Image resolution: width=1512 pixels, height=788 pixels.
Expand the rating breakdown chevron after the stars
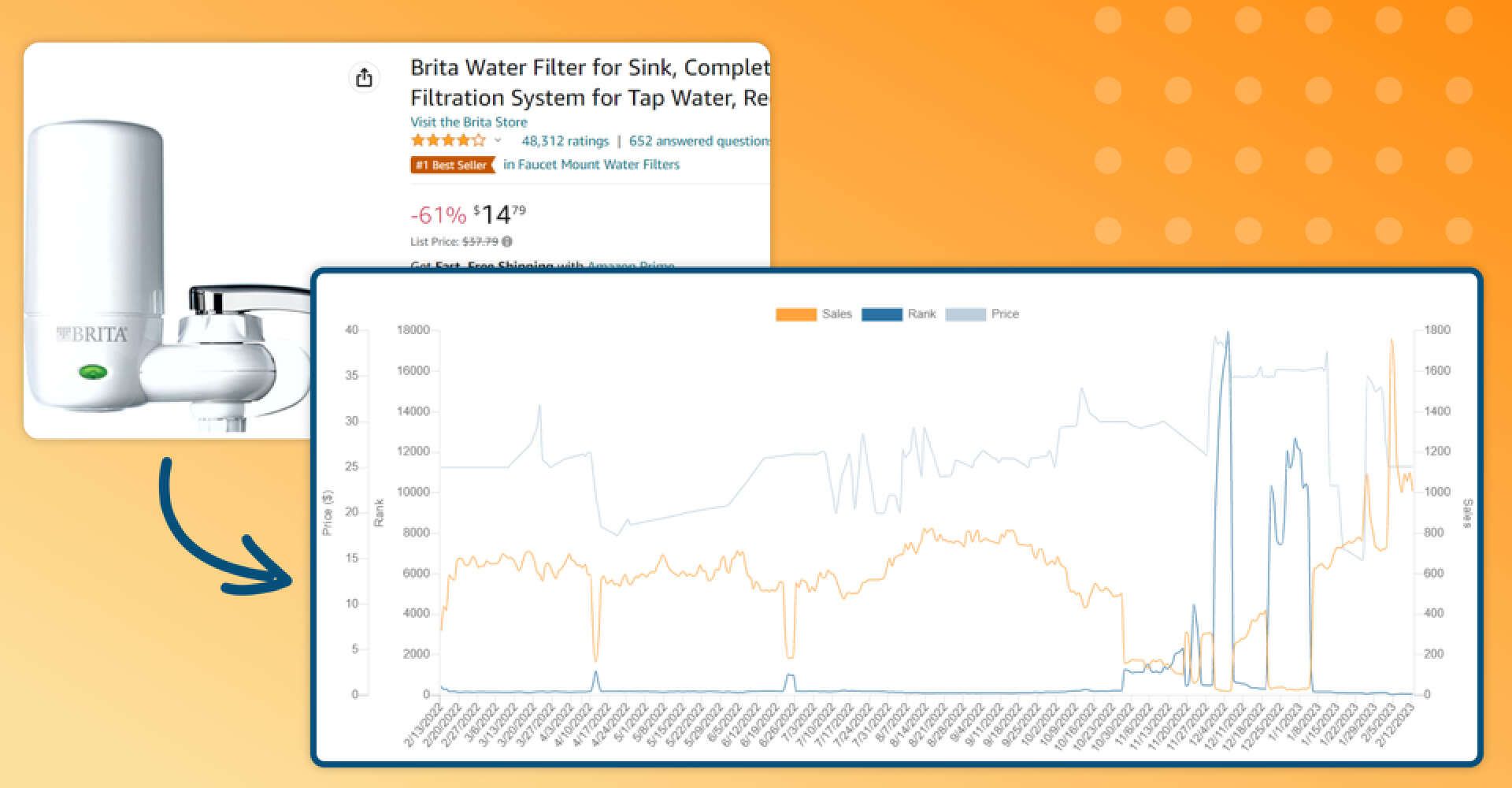click(498, 141)
